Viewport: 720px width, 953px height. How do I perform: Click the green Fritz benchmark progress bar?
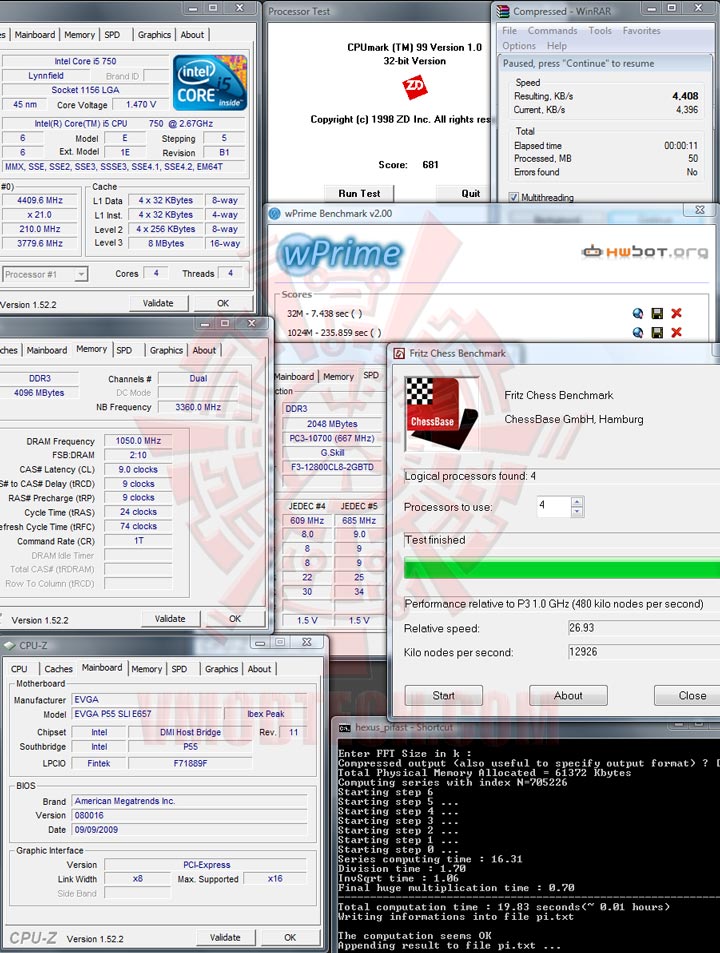(562, 569)
